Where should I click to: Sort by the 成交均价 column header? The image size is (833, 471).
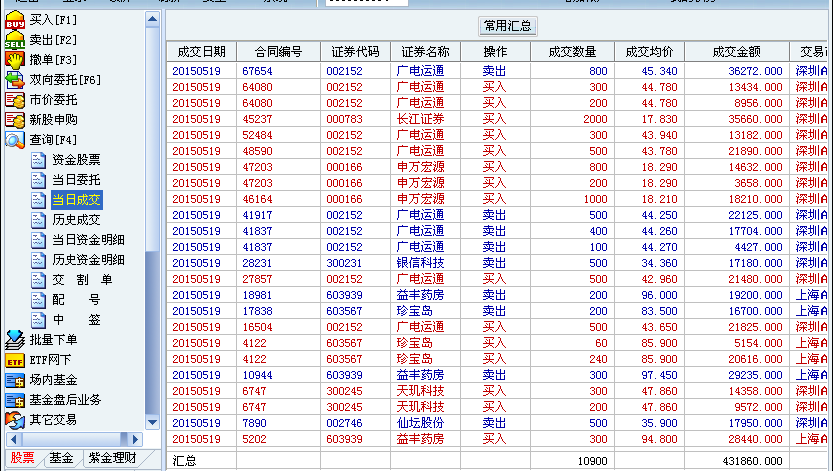[x=649, y=52]
